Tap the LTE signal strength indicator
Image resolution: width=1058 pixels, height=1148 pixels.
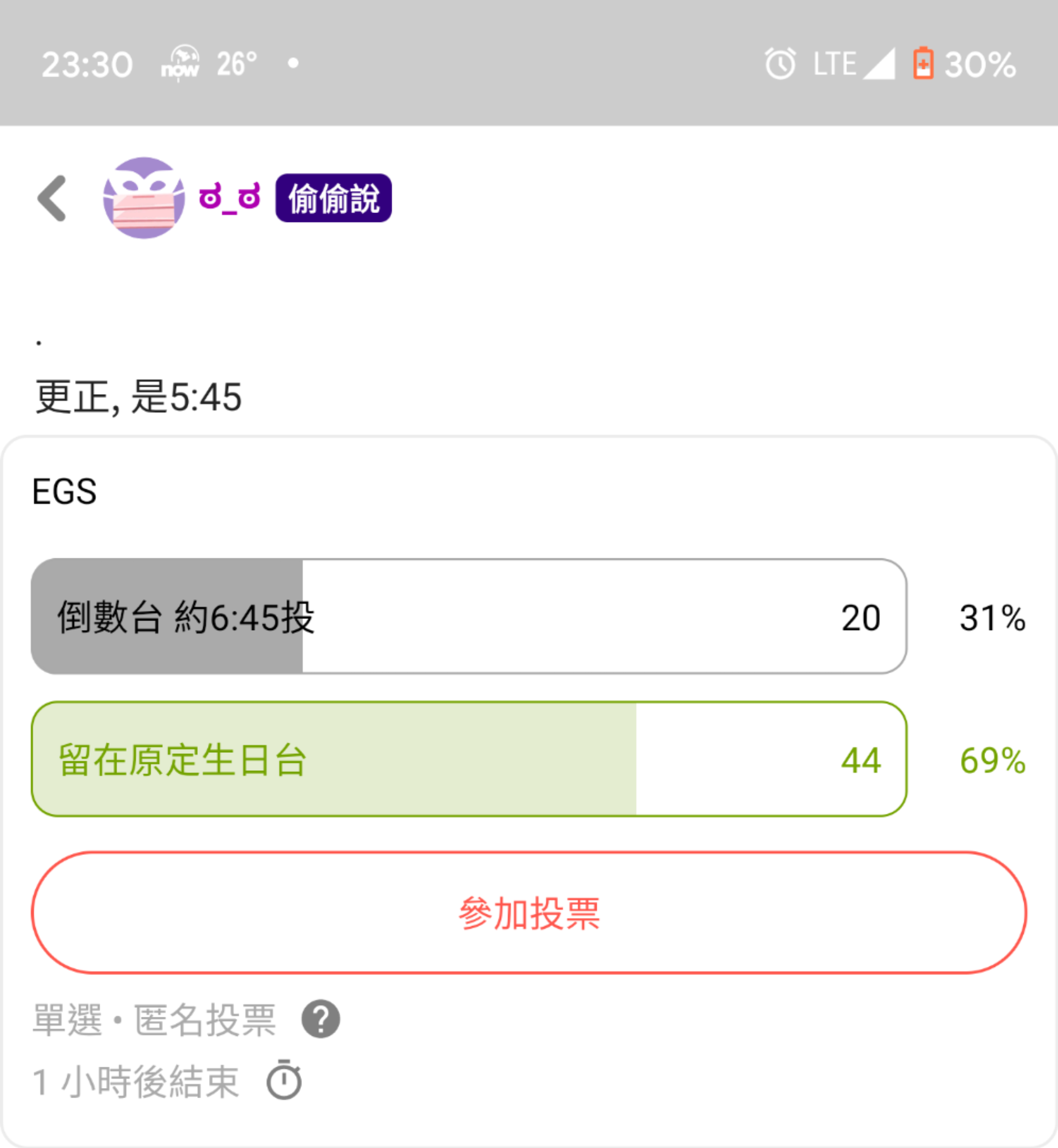point(853,63)
